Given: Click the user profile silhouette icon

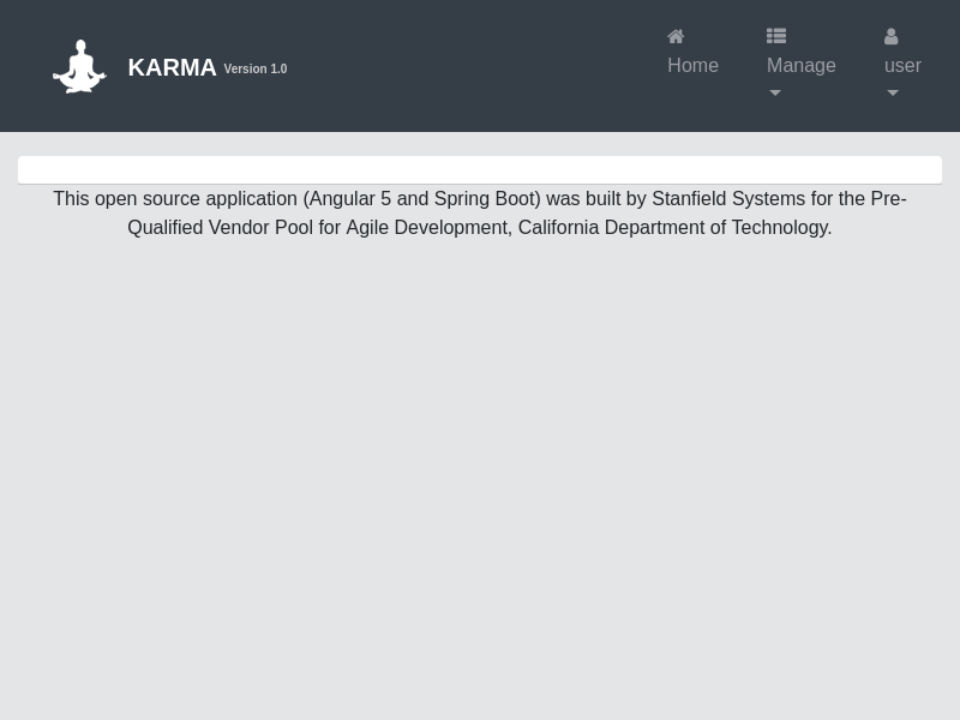Looking at the screenshot, I should [891, 37].
